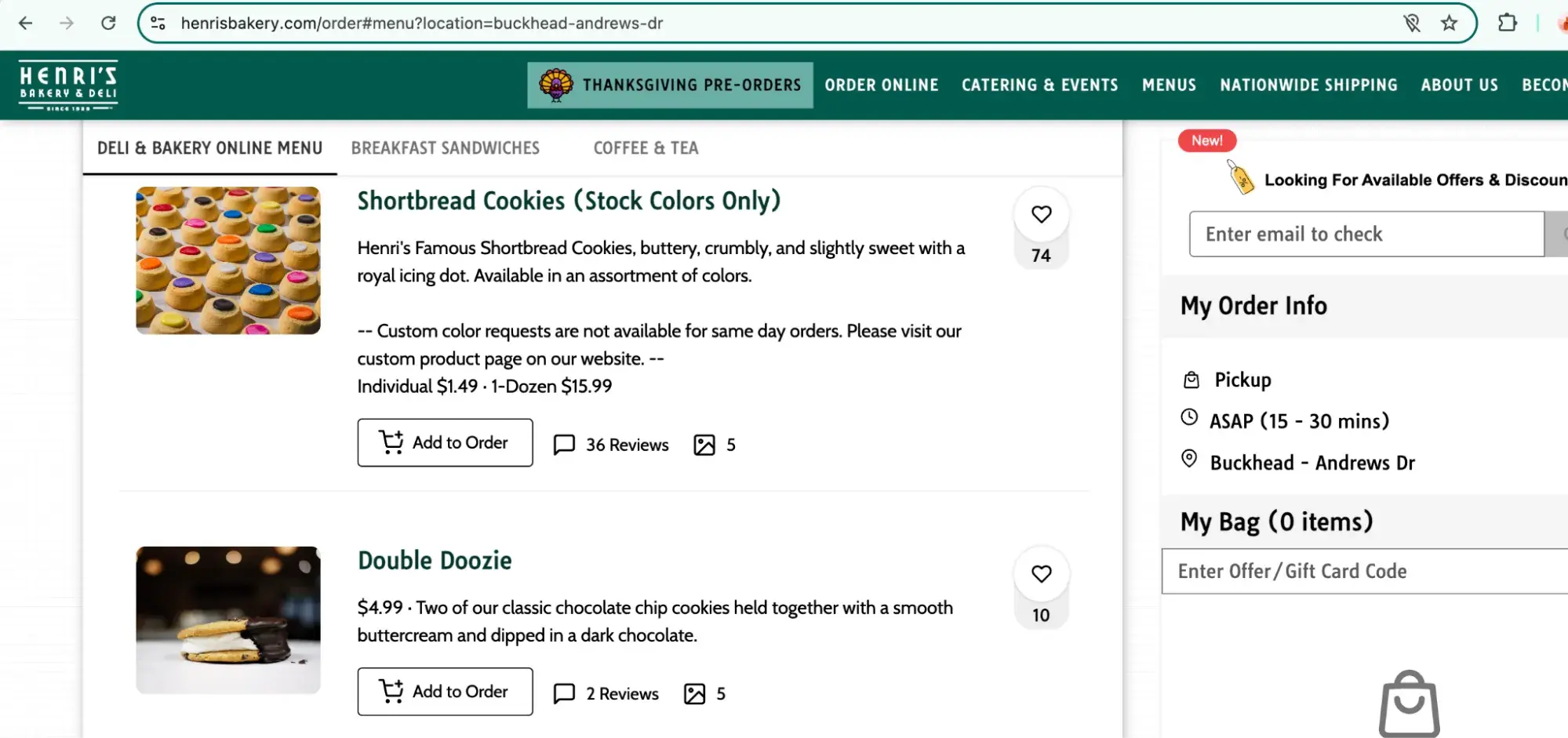Switch to the Breakfast Sandwiches tab
This screenshot has height=738, width=1568.
click(445, 148)
